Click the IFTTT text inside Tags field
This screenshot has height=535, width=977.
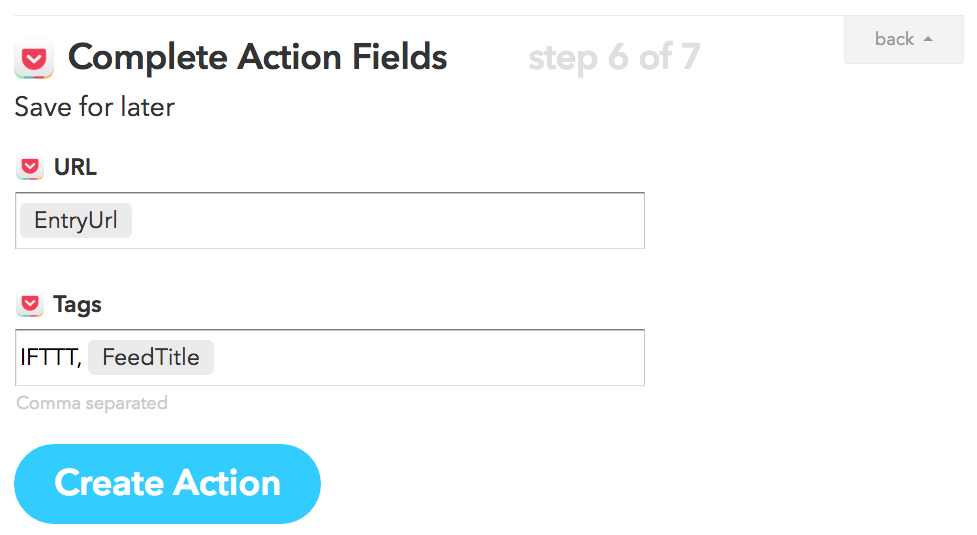[50, 357]
